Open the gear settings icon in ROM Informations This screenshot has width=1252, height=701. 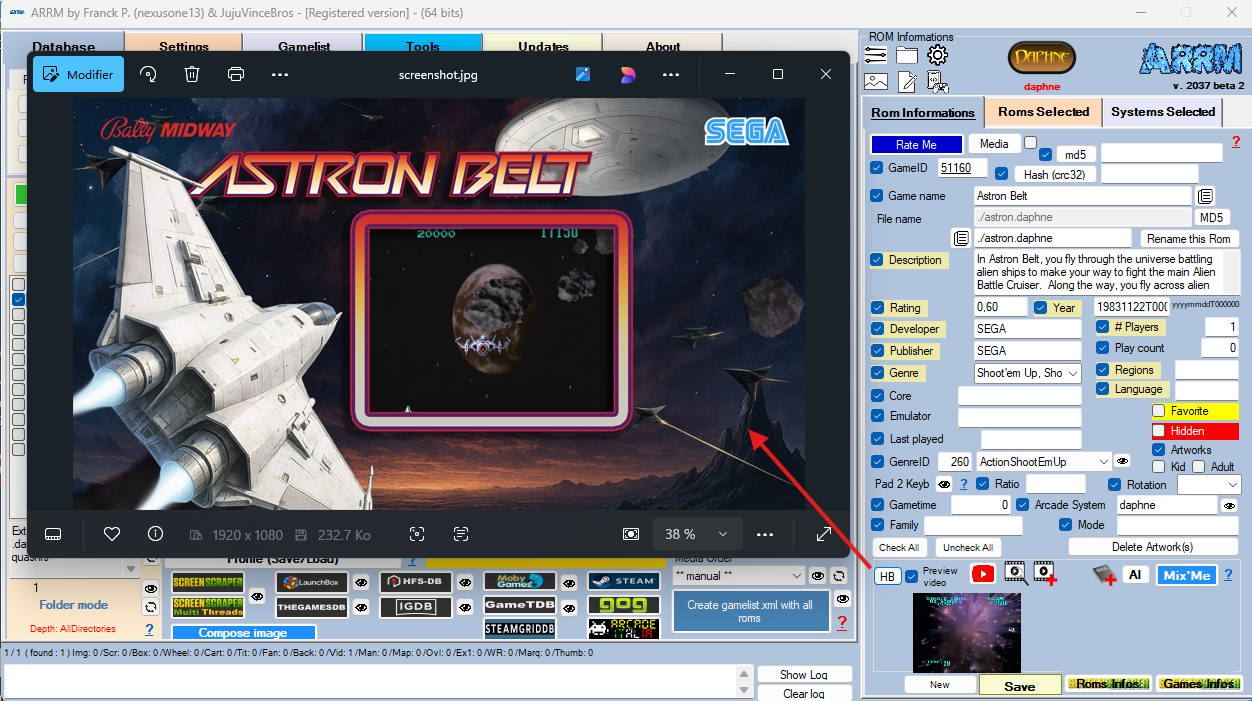[937, 56]
